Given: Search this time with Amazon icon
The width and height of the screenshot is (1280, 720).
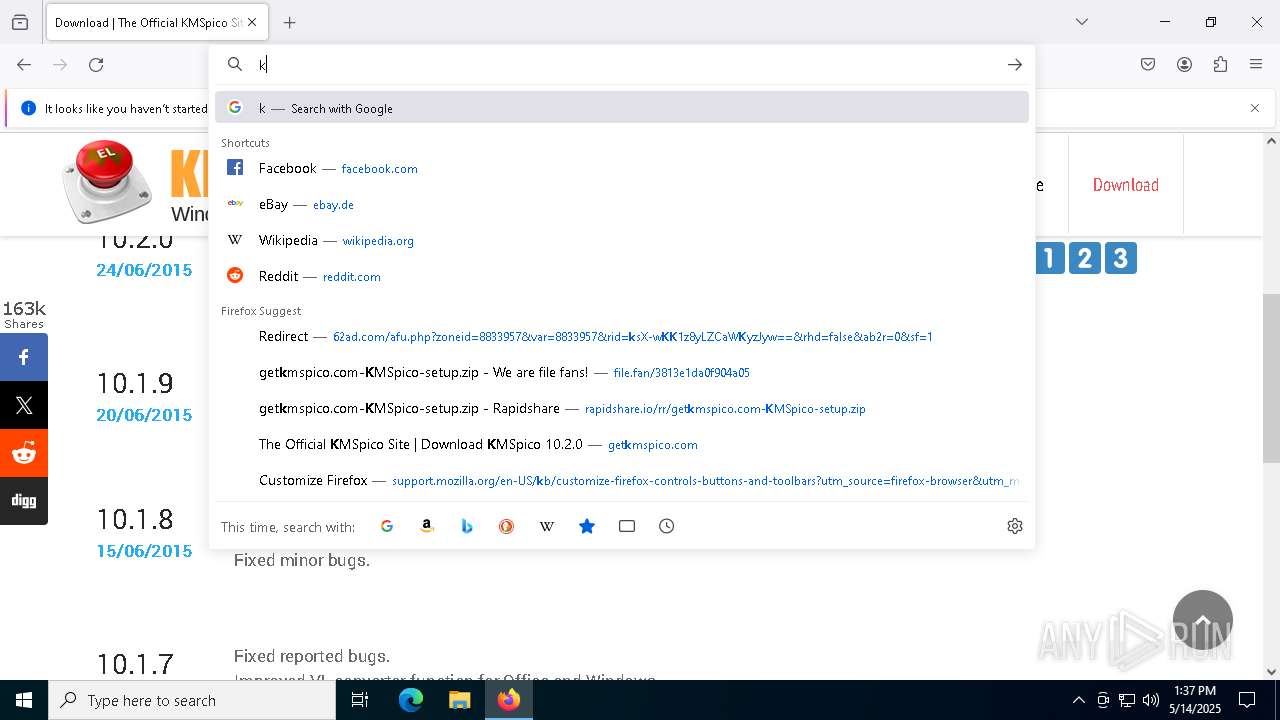Looking at the screenshot, I should click(x=427, y=526).
